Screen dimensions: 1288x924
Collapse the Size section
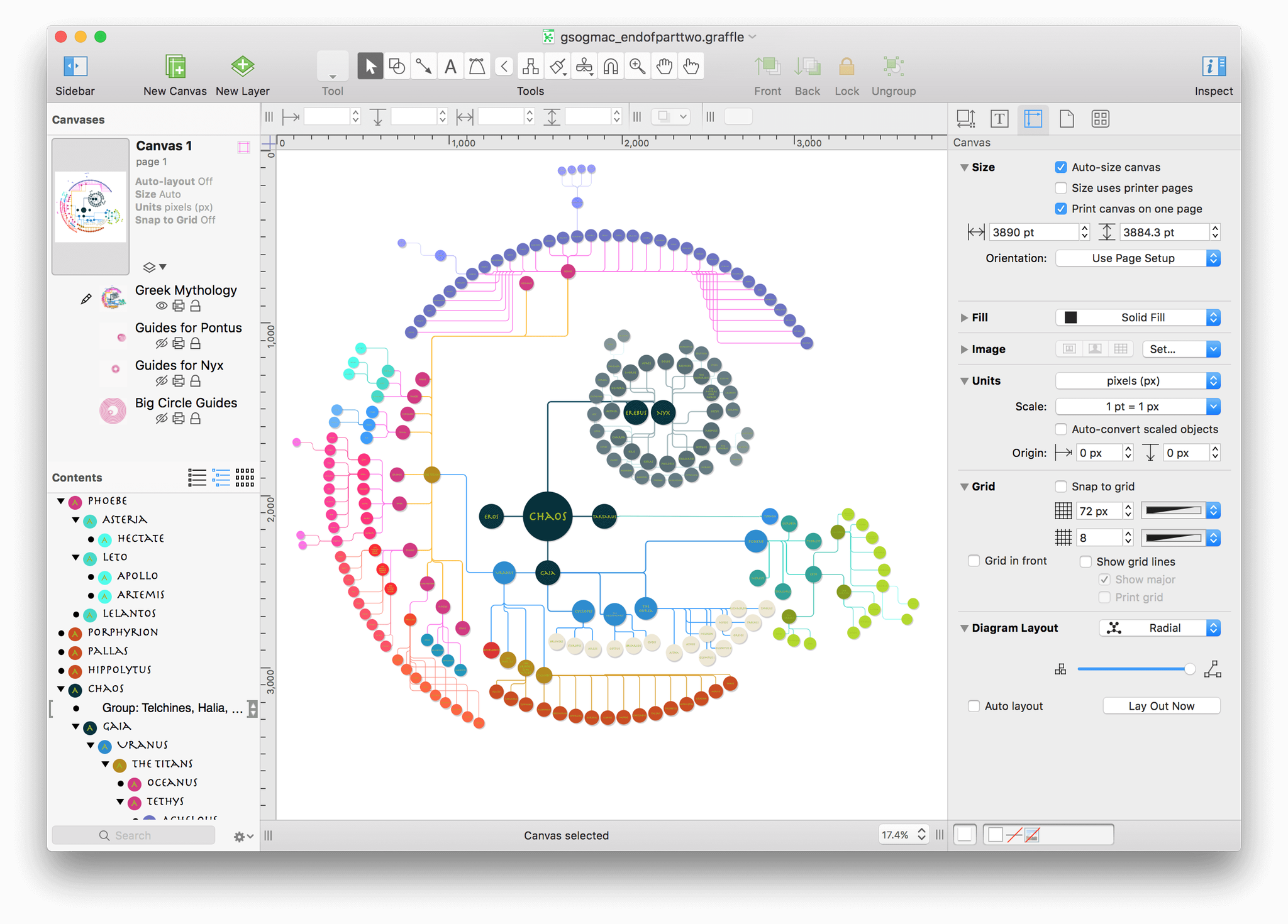964,167
